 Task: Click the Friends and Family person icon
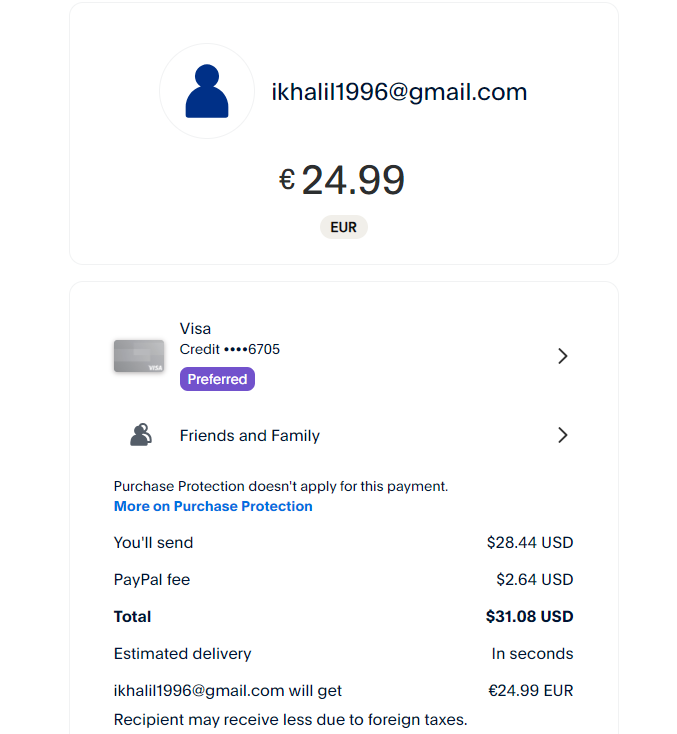[x=141, y=435]
